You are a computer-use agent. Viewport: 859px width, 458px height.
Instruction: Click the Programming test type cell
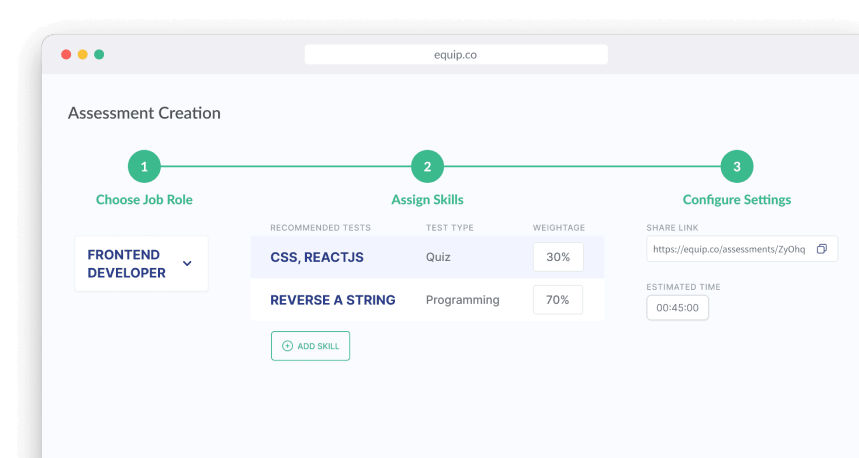tap(462, 300)
